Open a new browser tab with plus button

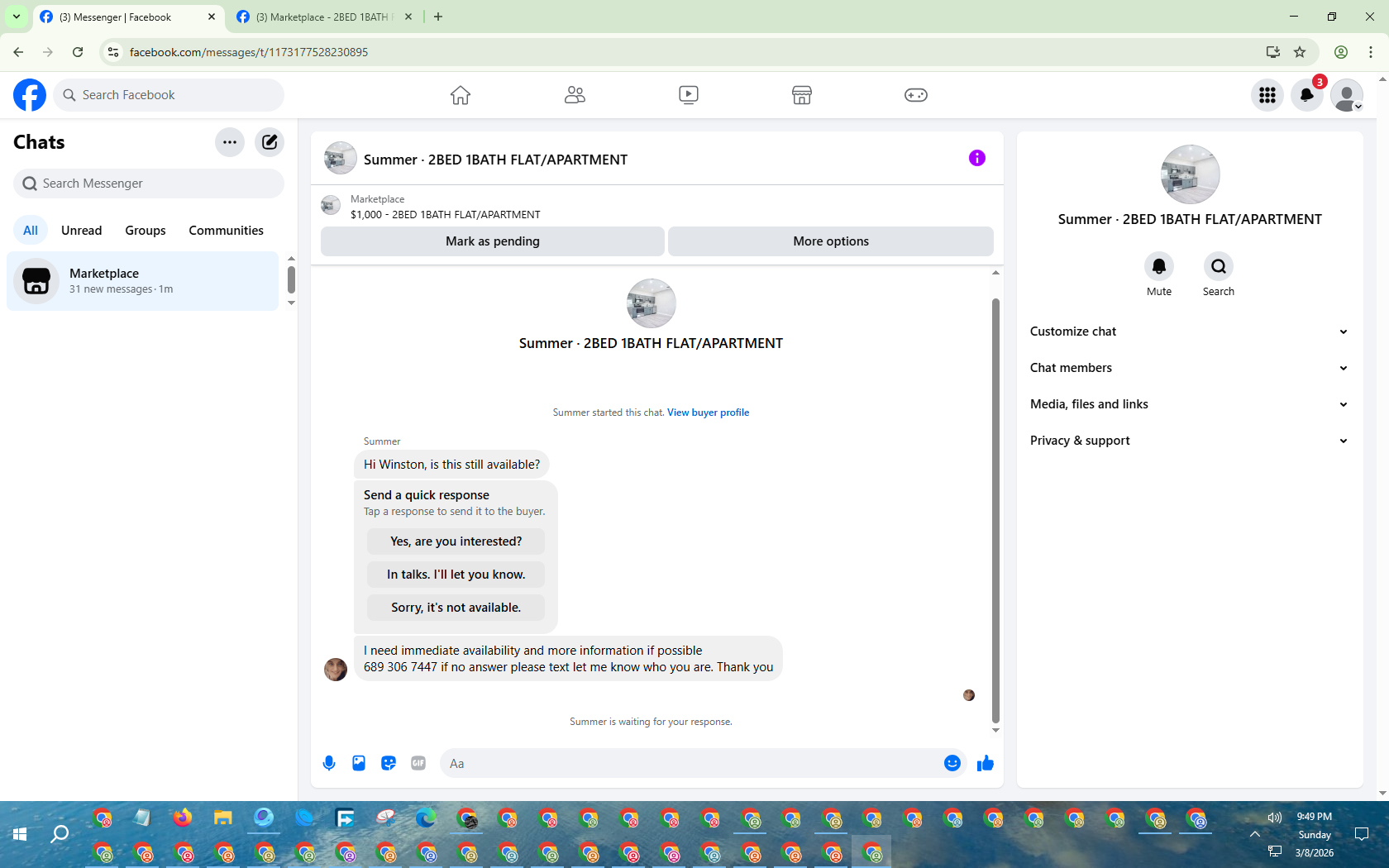pyautogui.click(x=438, y=17)
